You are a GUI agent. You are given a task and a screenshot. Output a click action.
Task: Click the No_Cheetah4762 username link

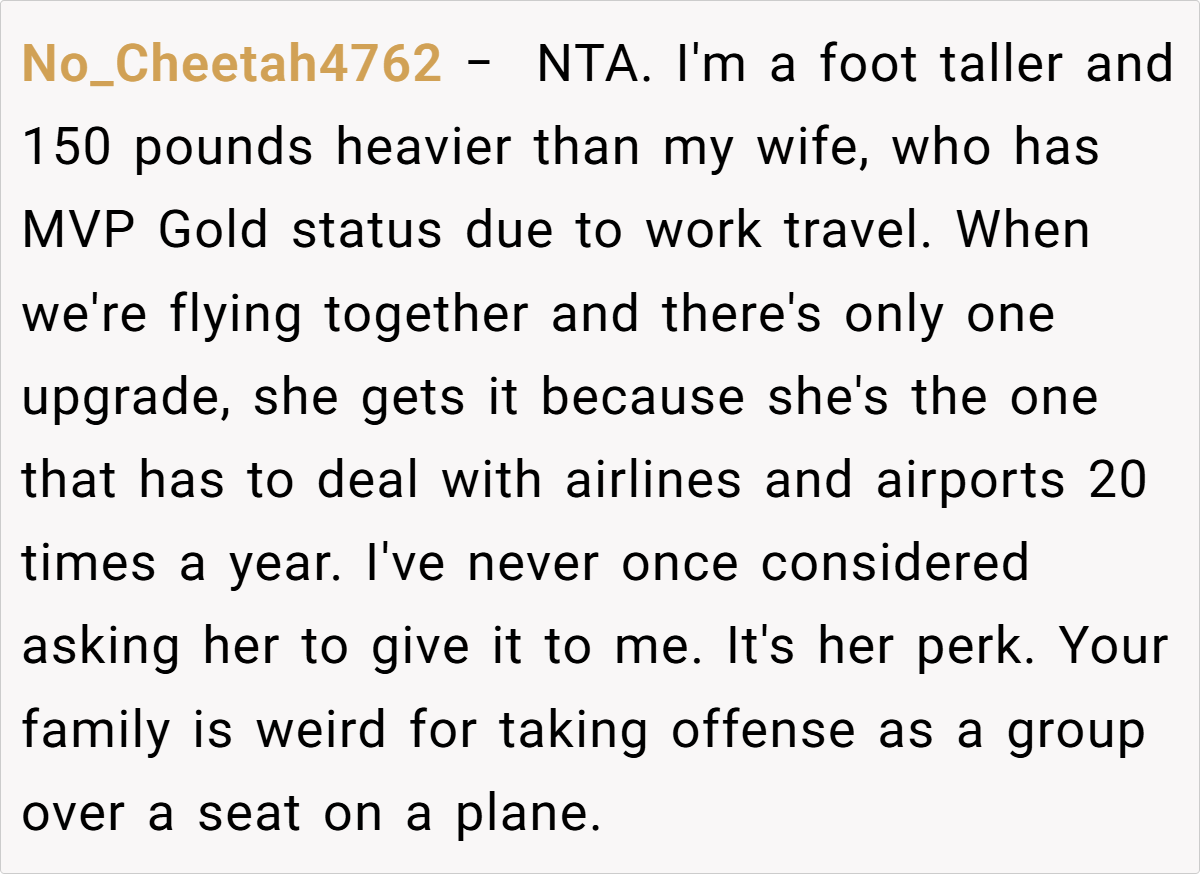(231, 64)
